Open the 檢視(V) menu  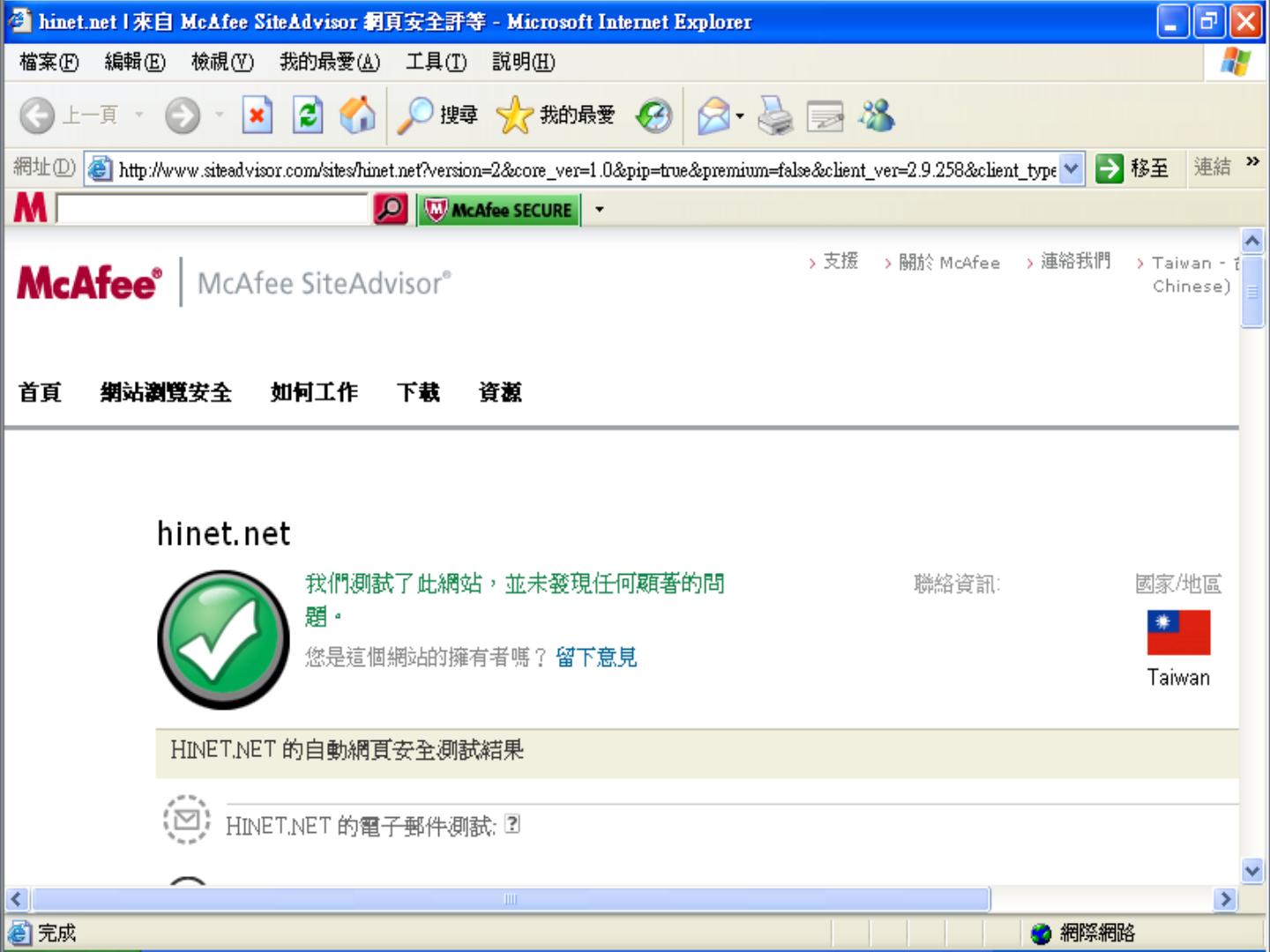pos(222,62)
